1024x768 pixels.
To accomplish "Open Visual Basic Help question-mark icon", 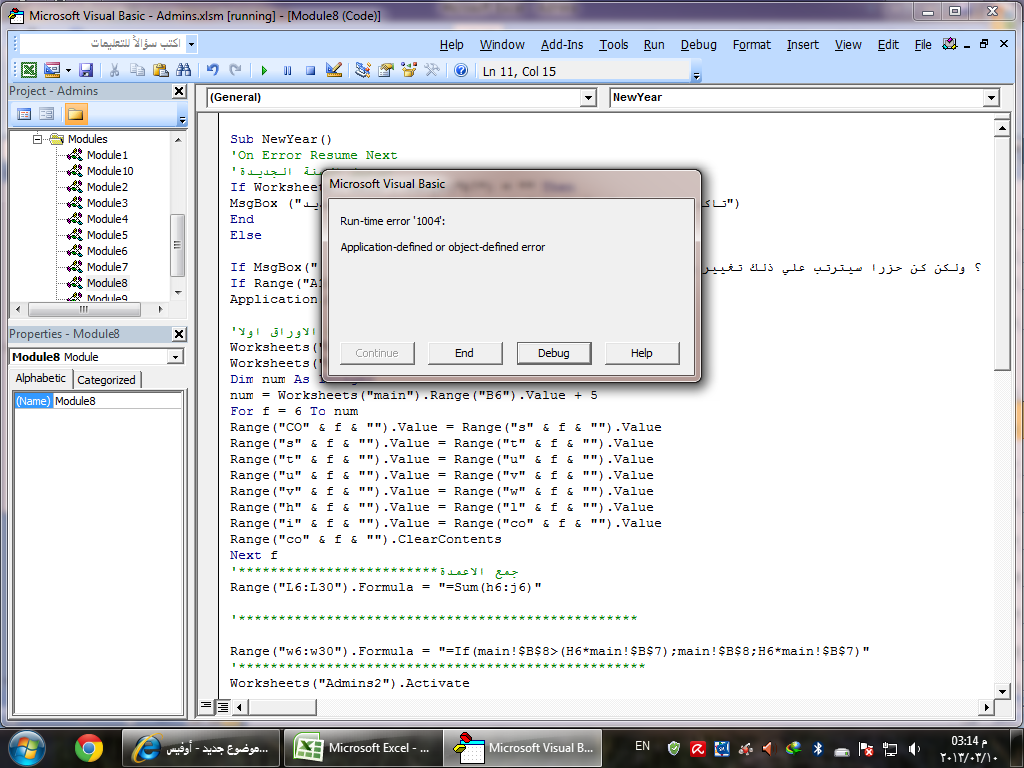I will pyautogui.click(x=461, y=71).
